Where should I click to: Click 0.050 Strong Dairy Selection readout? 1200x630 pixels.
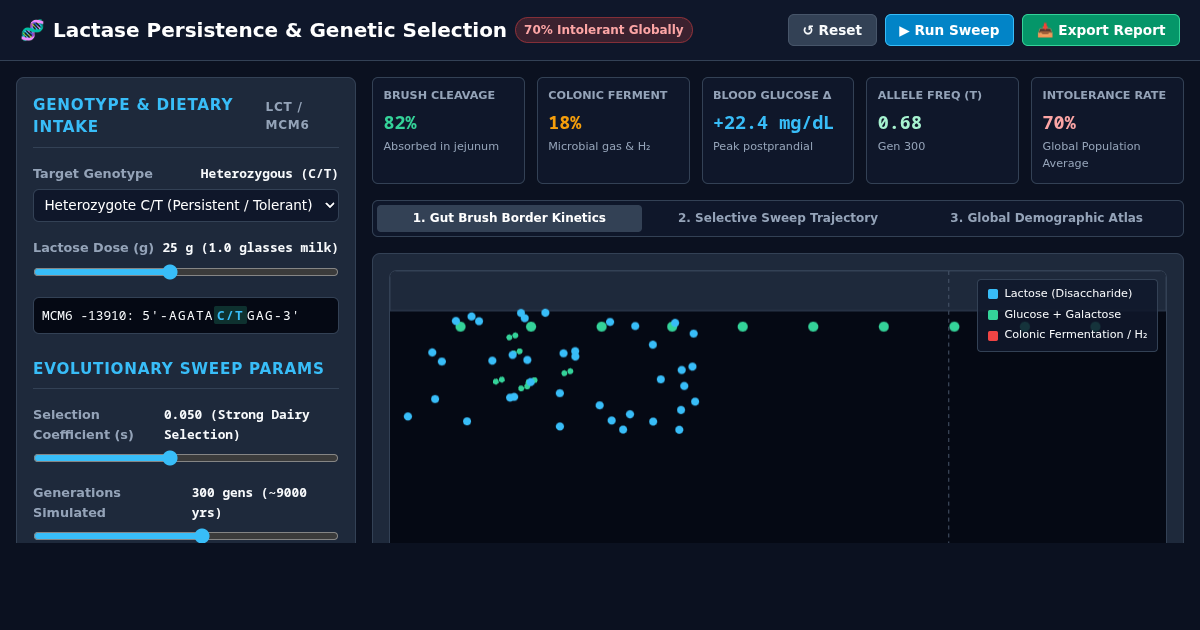coord(237,424)
